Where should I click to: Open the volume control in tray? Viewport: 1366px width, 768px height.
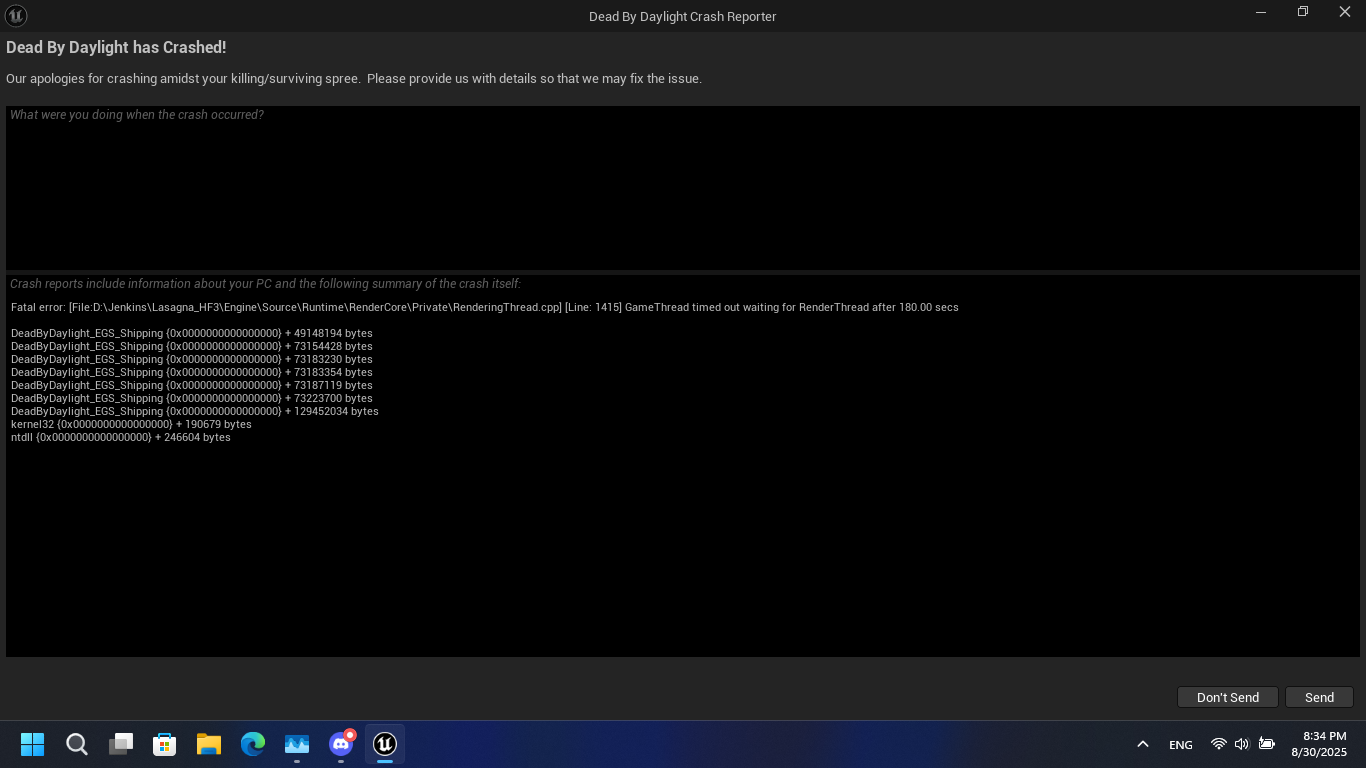[1242, 744]
